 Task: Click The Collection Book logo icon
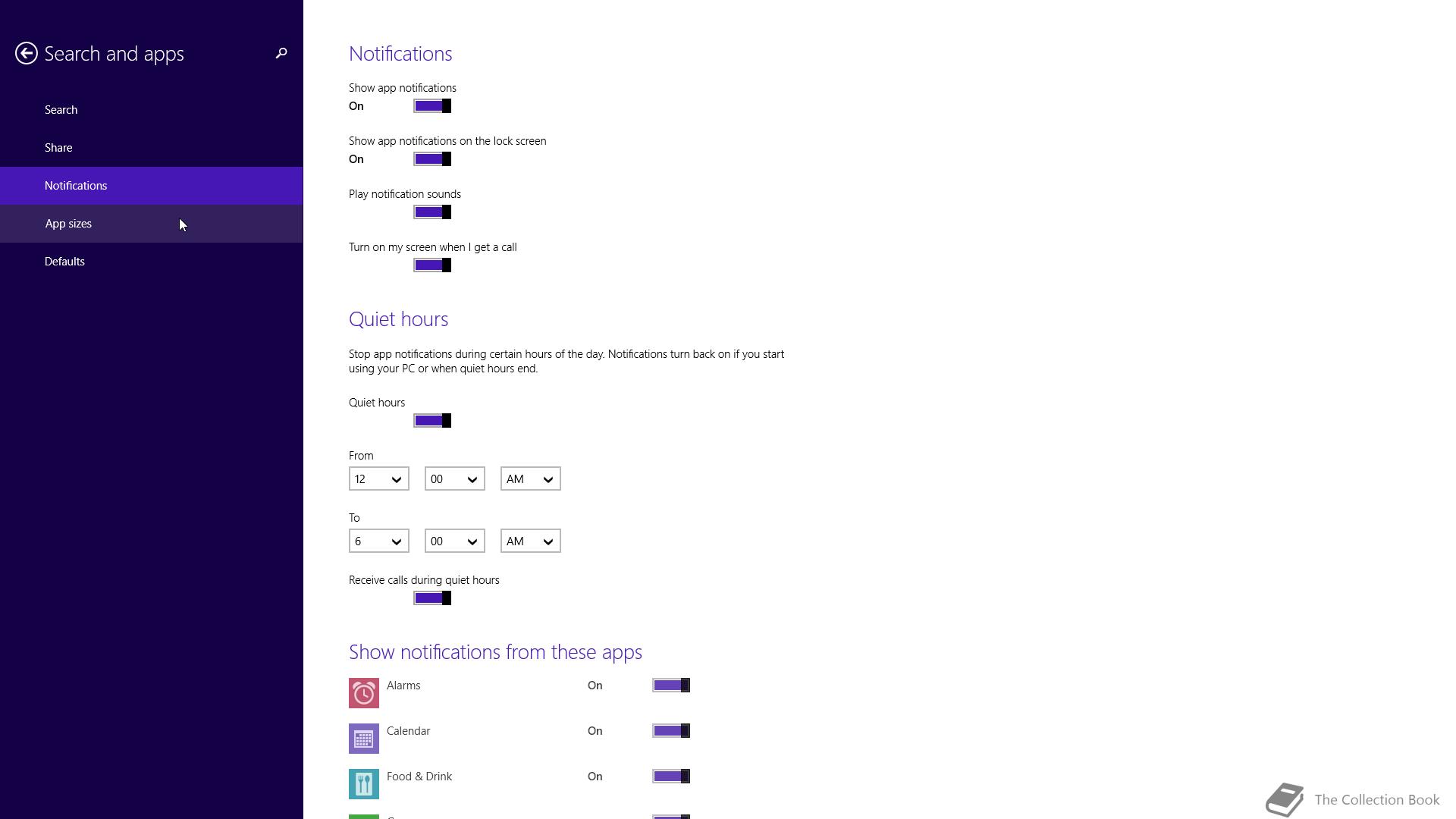coord(1285,799)
